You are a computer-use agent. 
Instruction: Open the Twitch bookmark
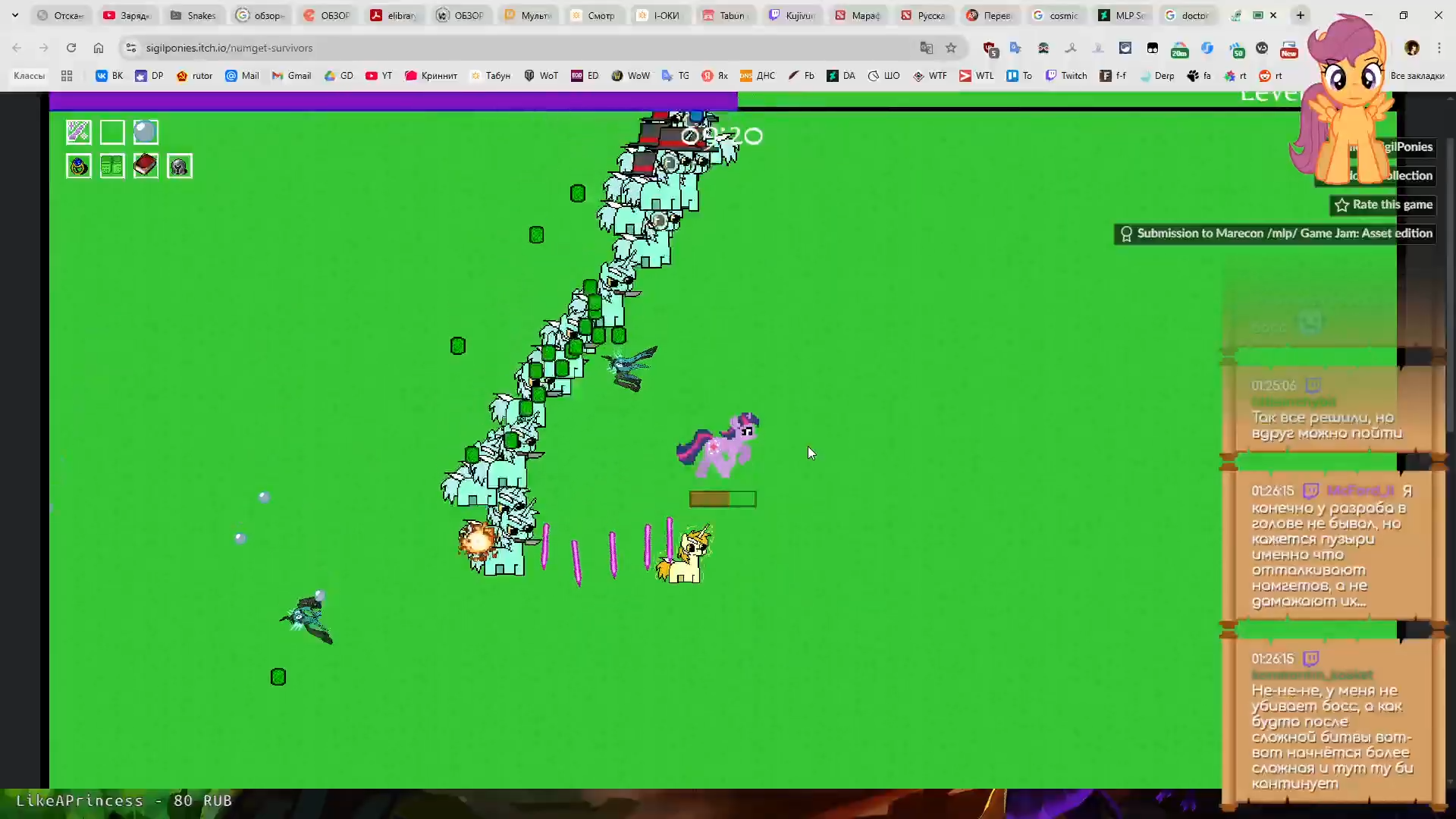point(1066,76)
